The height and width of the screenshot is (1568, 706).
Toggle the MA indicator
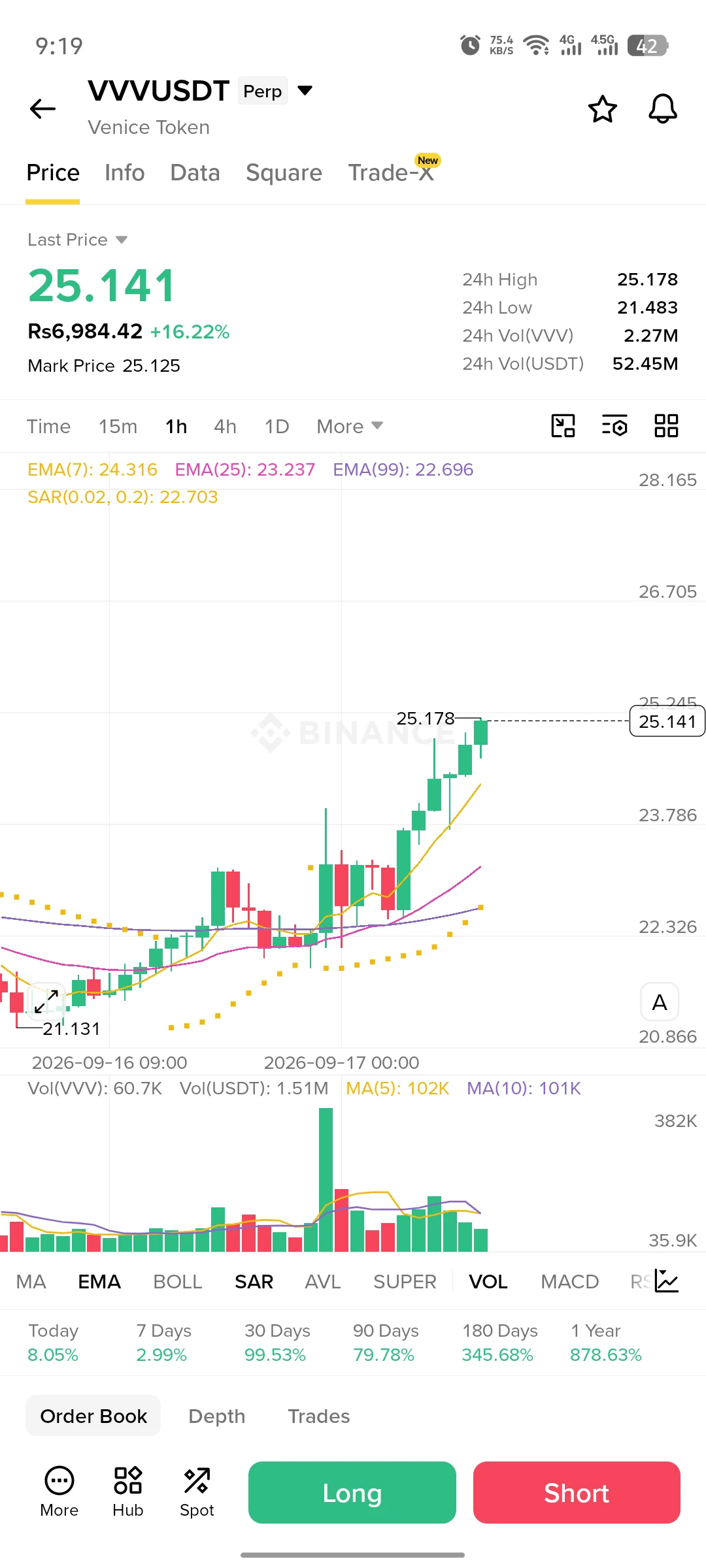(x=31, y=1282)
